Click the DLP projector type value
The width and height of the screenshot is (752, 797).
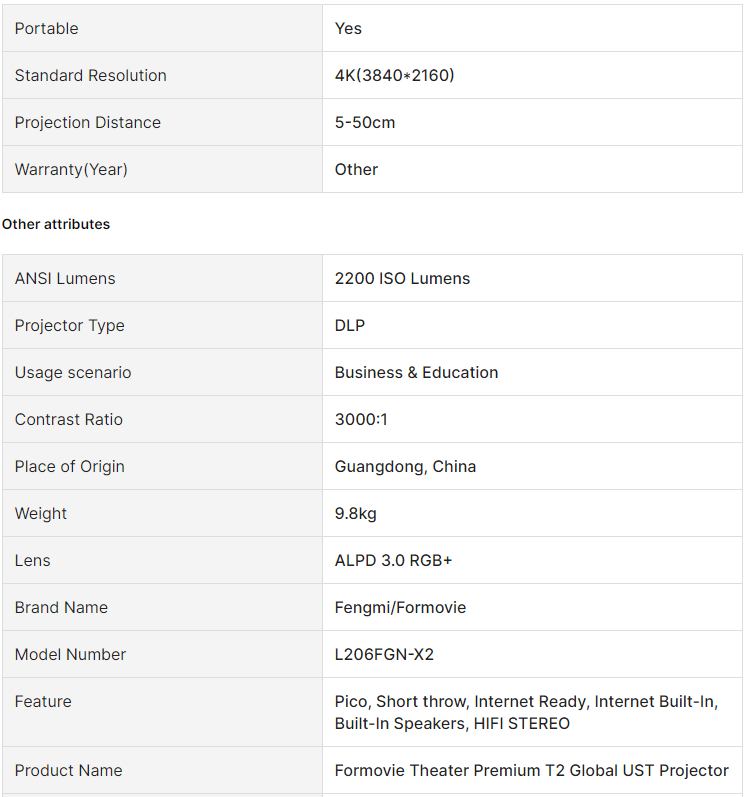(350, 325)
